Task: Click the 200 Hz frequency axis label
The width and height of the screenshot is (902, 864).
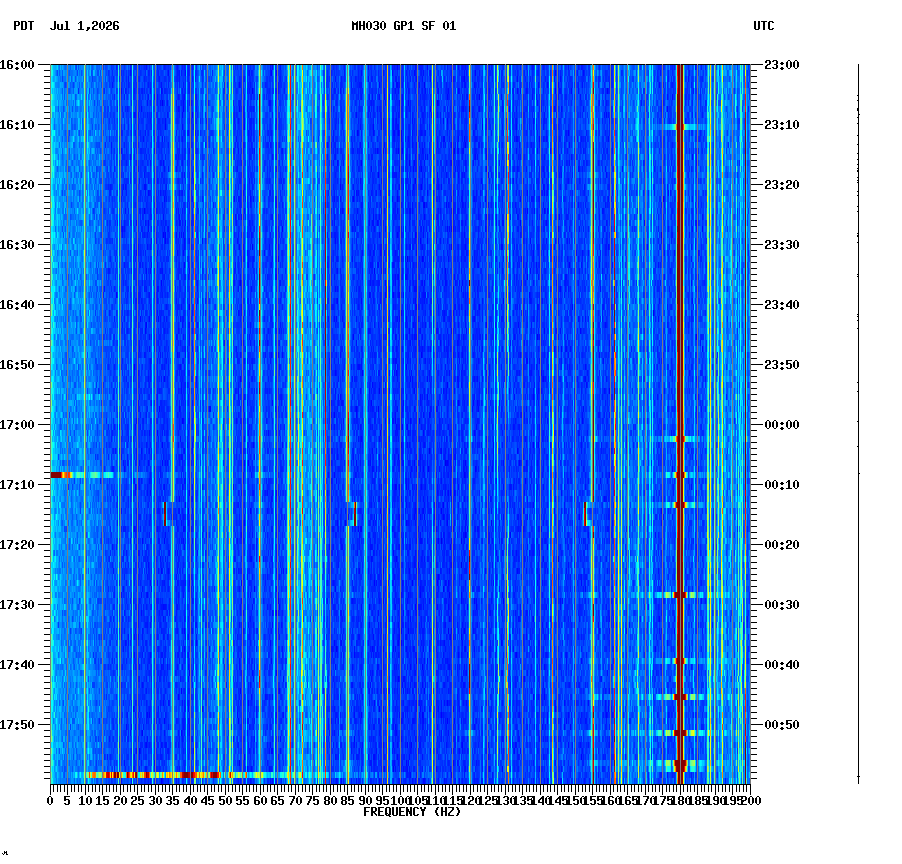Action: pos(751,801)
